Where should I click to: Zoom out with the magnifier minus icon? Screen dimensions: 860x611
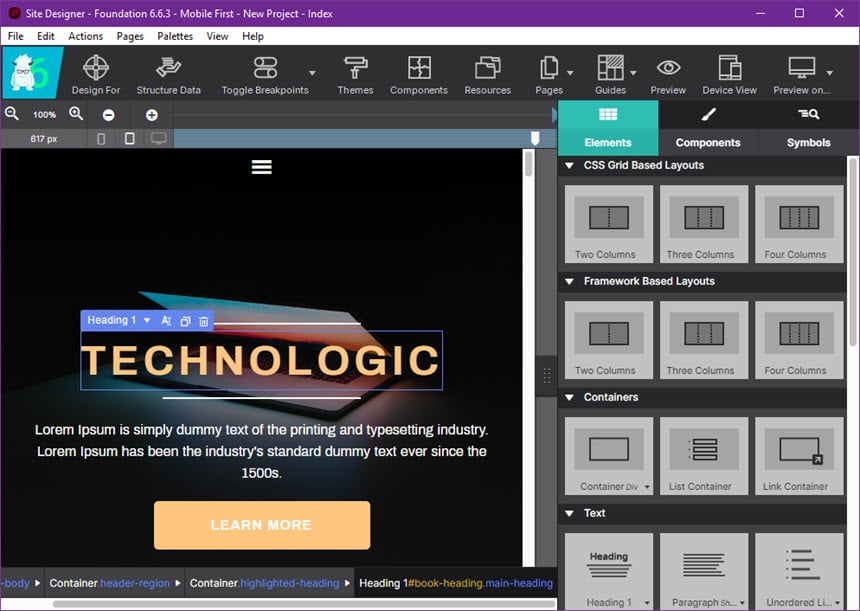click(x=12, y=114)
